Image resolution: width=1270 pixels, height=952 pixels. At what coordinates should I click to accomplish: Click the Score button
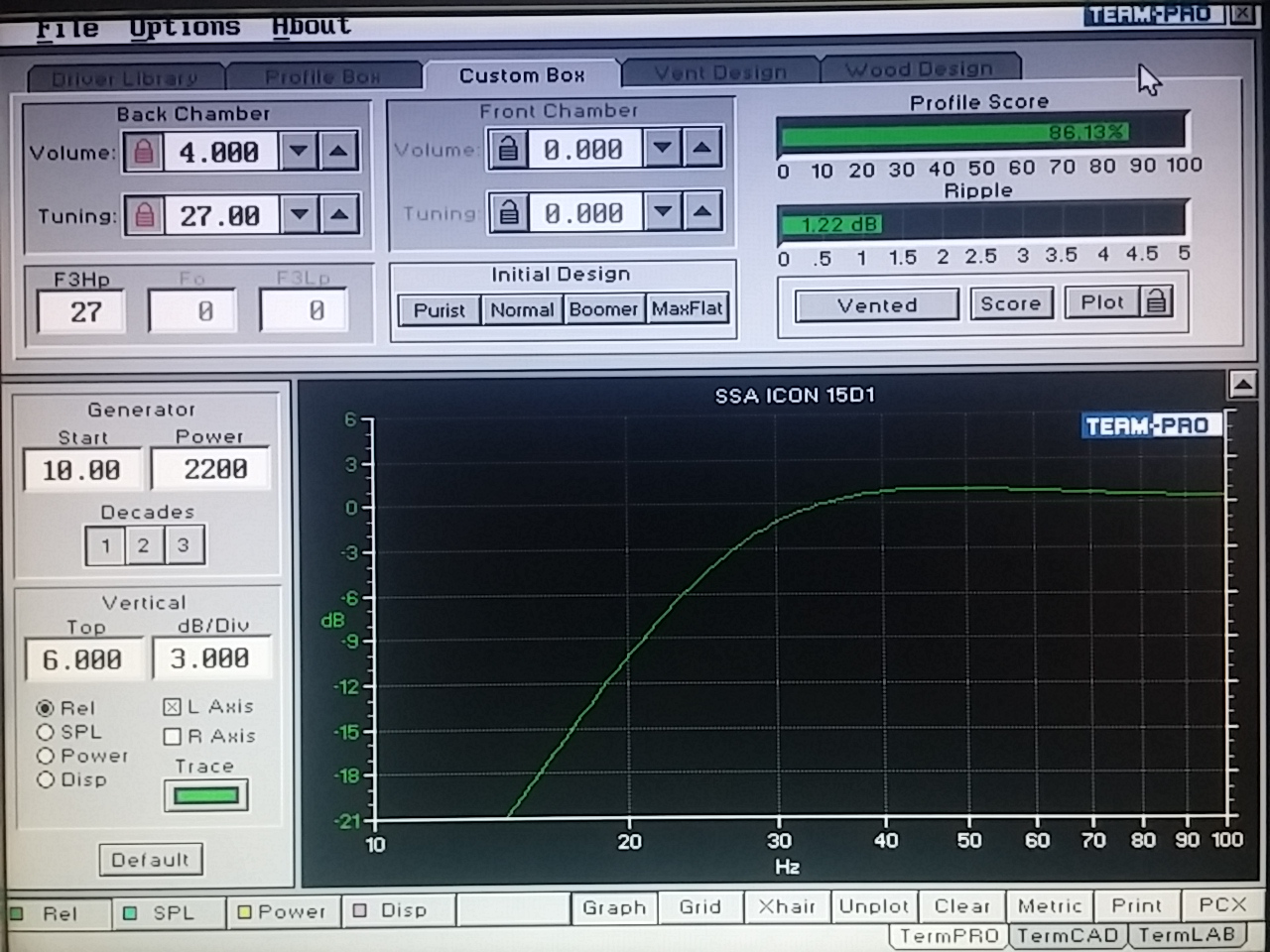tap(1011, 303)
